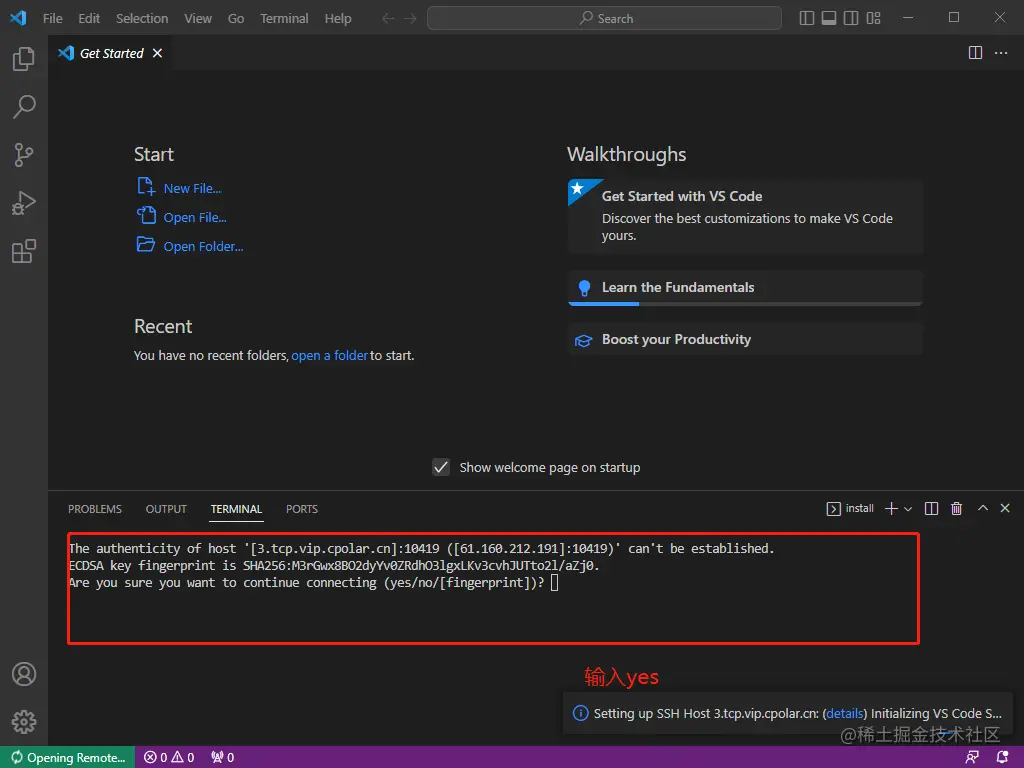This screenshot has height=768, width=1024.
Task: Click the Walkthroughs heading
Action: click(x=626, y=155)
